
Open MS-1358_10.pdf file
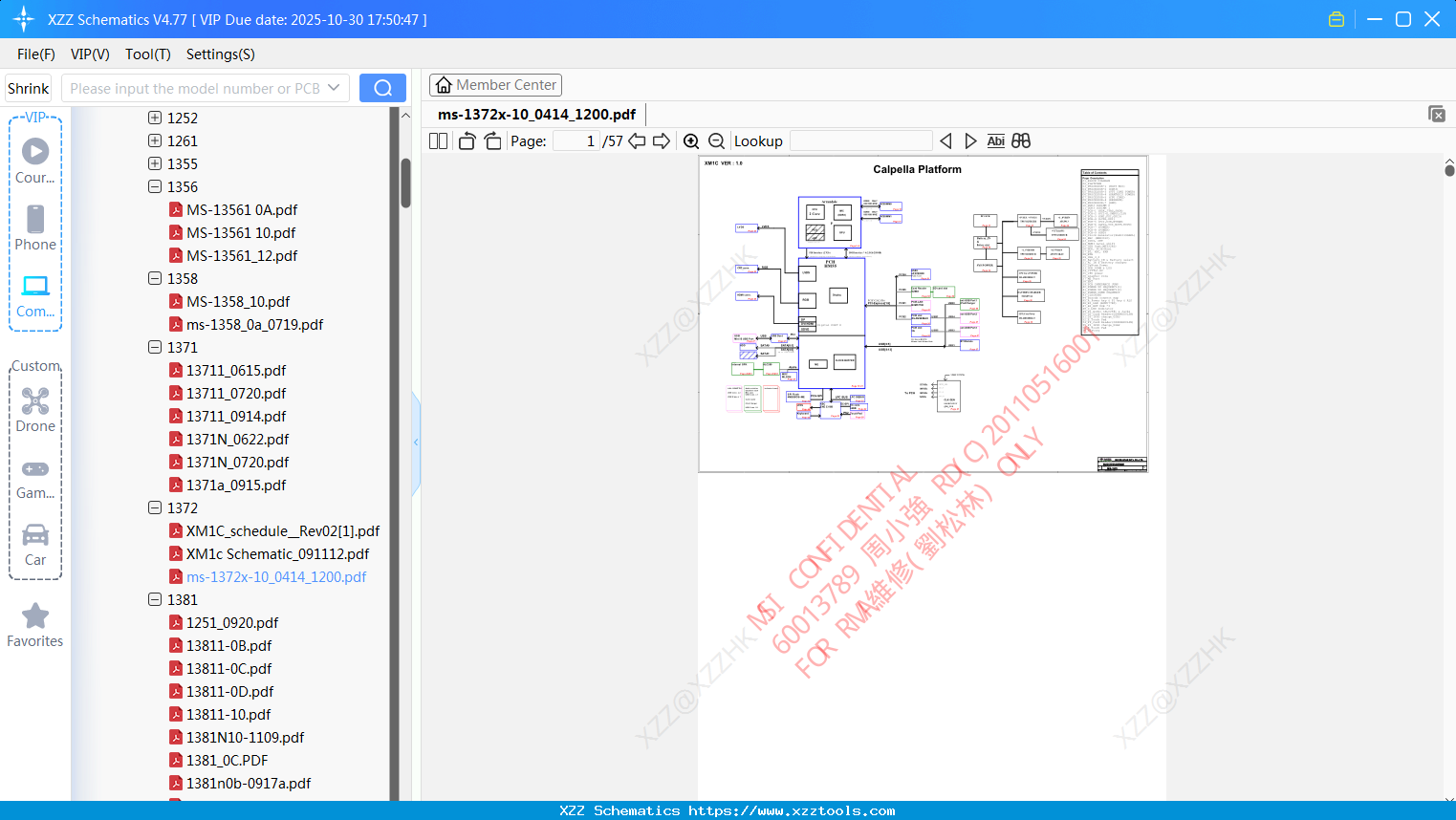click(x=238, y=301)
